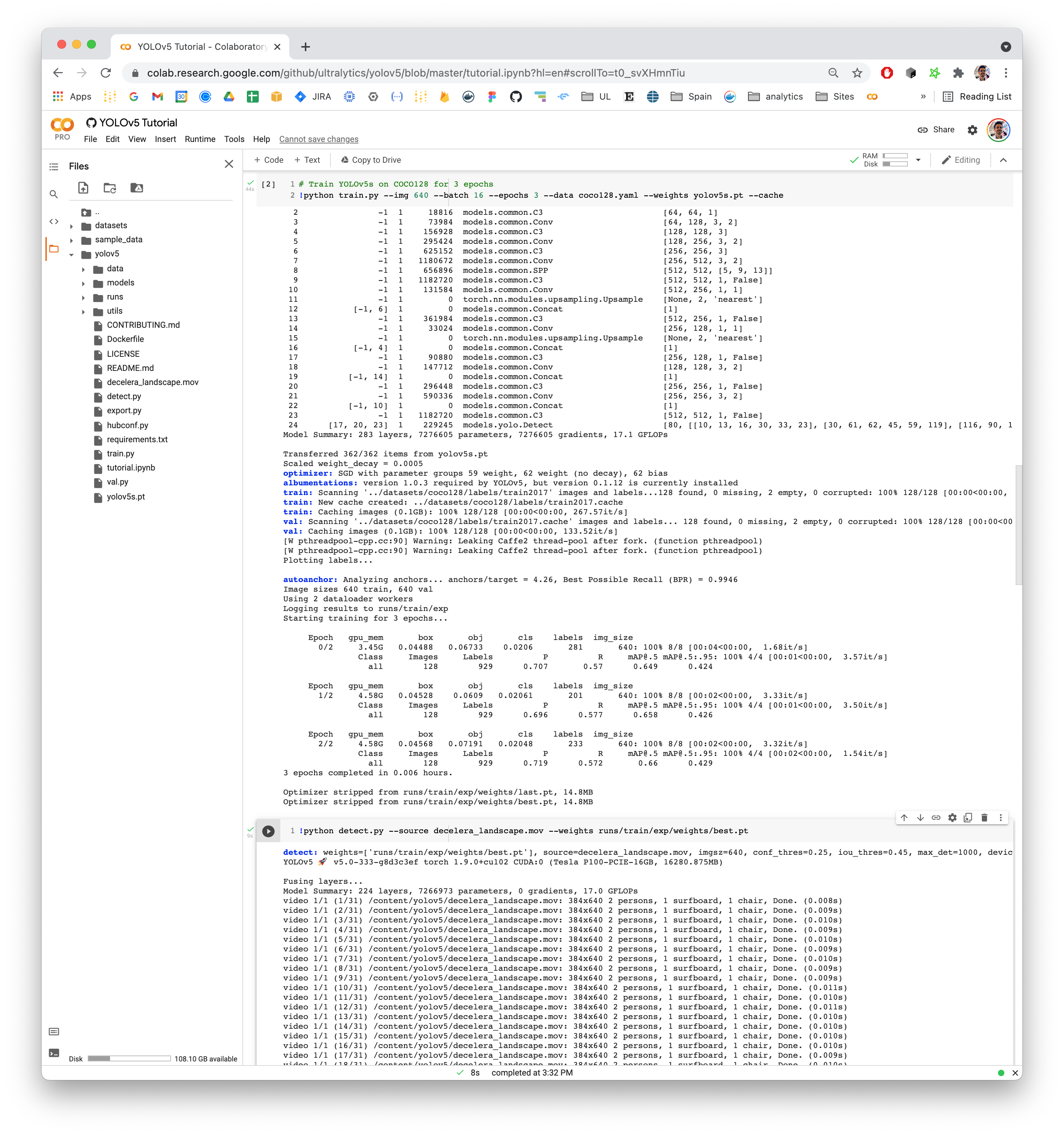Collapse the yolov5 folder
The image size is (1064, 1135).
pos(72,254)
